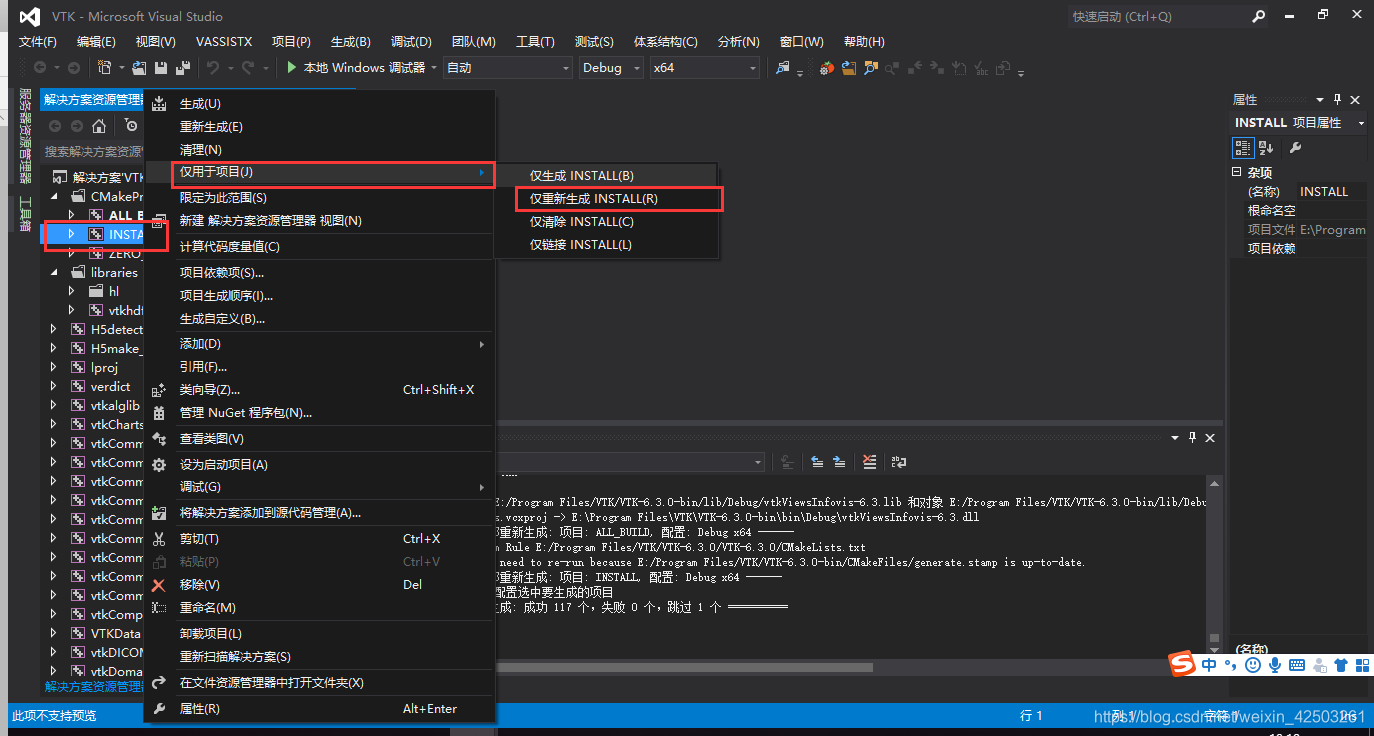
Task: Collapse the 杂项 property category
Action: tap(1237, 172)
